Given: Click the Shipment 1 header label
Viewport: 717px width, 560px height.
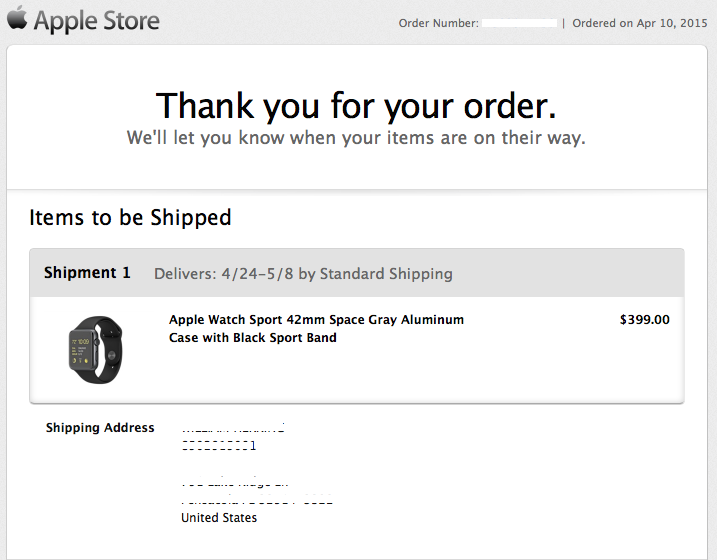Looking at the screenshot, I should pyautogui.click(x=87, y=273).
